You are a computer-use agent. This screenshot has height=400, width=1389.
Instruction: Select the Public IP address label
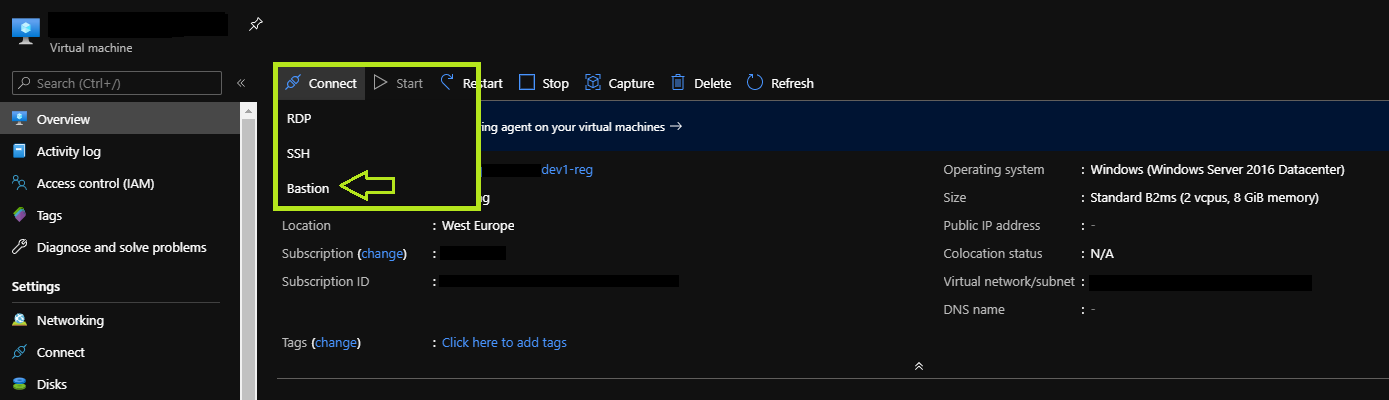point(992,226)
